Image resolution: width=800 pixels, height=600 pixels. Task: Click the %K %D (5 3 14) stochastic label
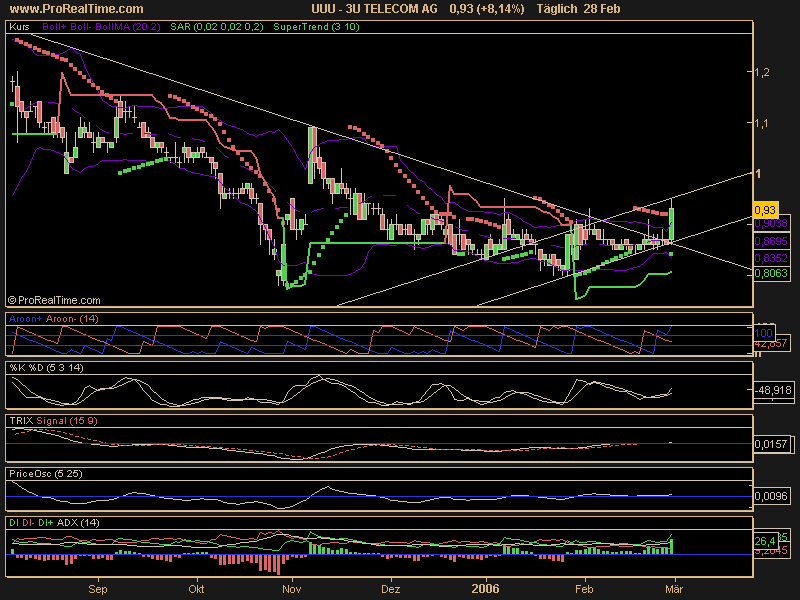click(46, 367)
